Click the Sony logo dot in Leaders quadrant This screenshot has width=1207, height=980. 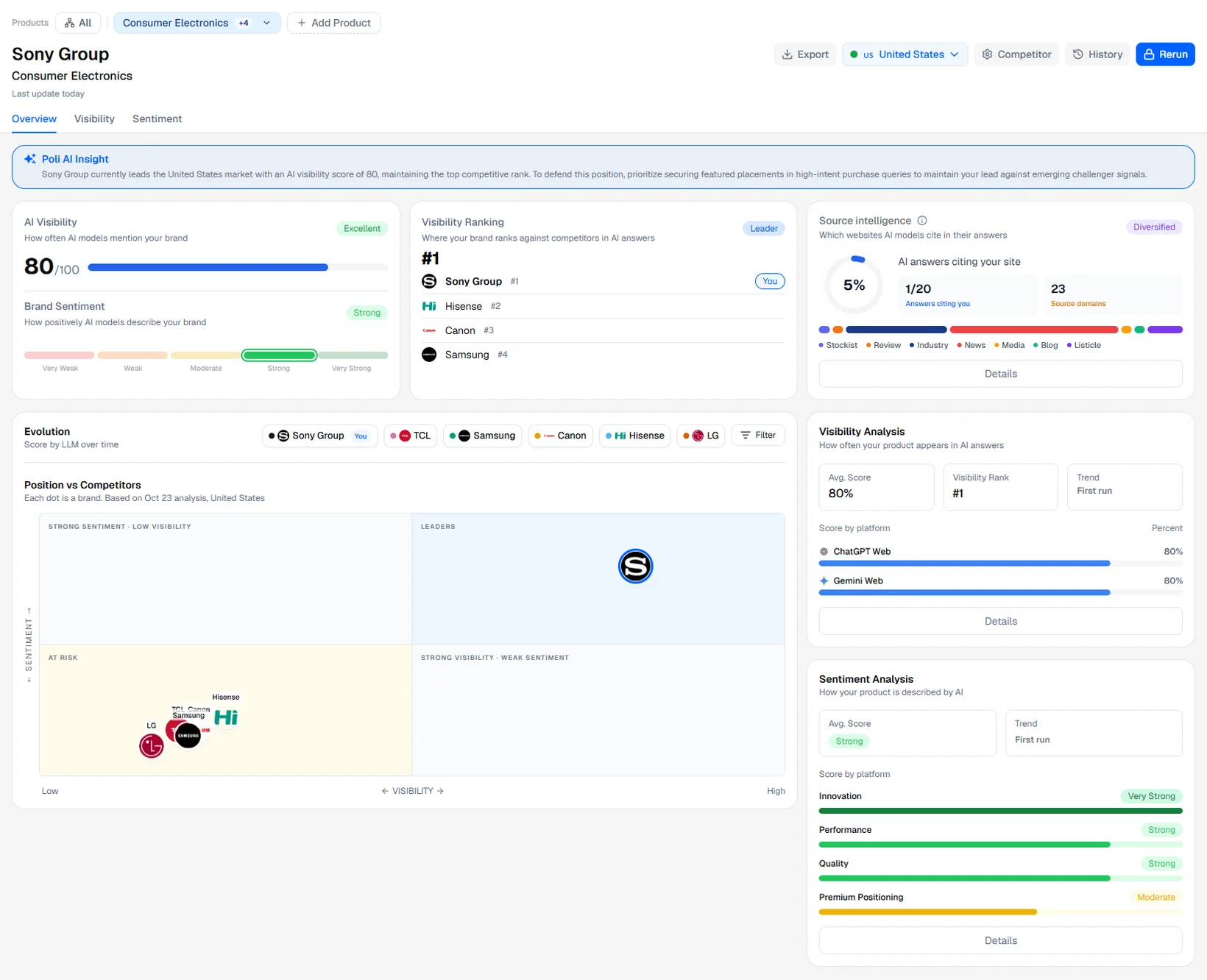point(635,567)
